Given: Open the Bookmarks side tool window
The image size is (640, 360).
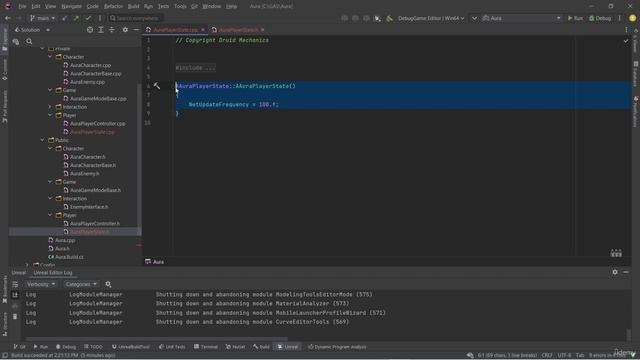Looking at the screenshot, I should (5, 289).
